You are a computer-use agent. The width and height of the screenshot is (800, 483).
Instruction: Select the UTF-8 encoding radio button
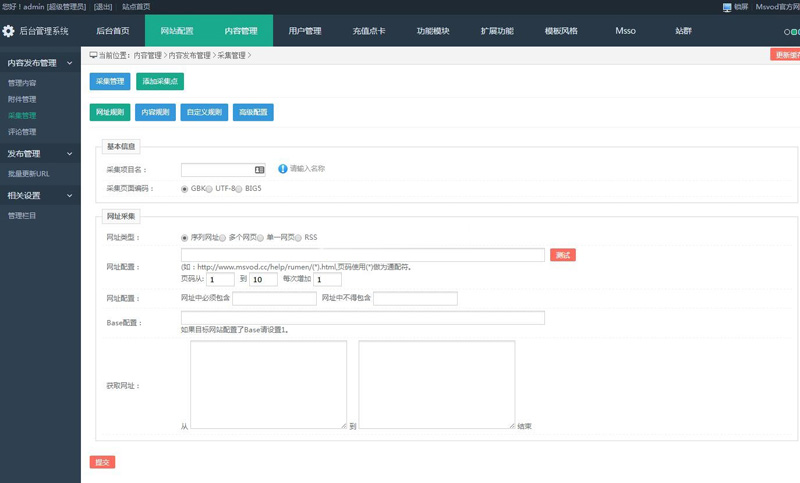click(209, 188)
